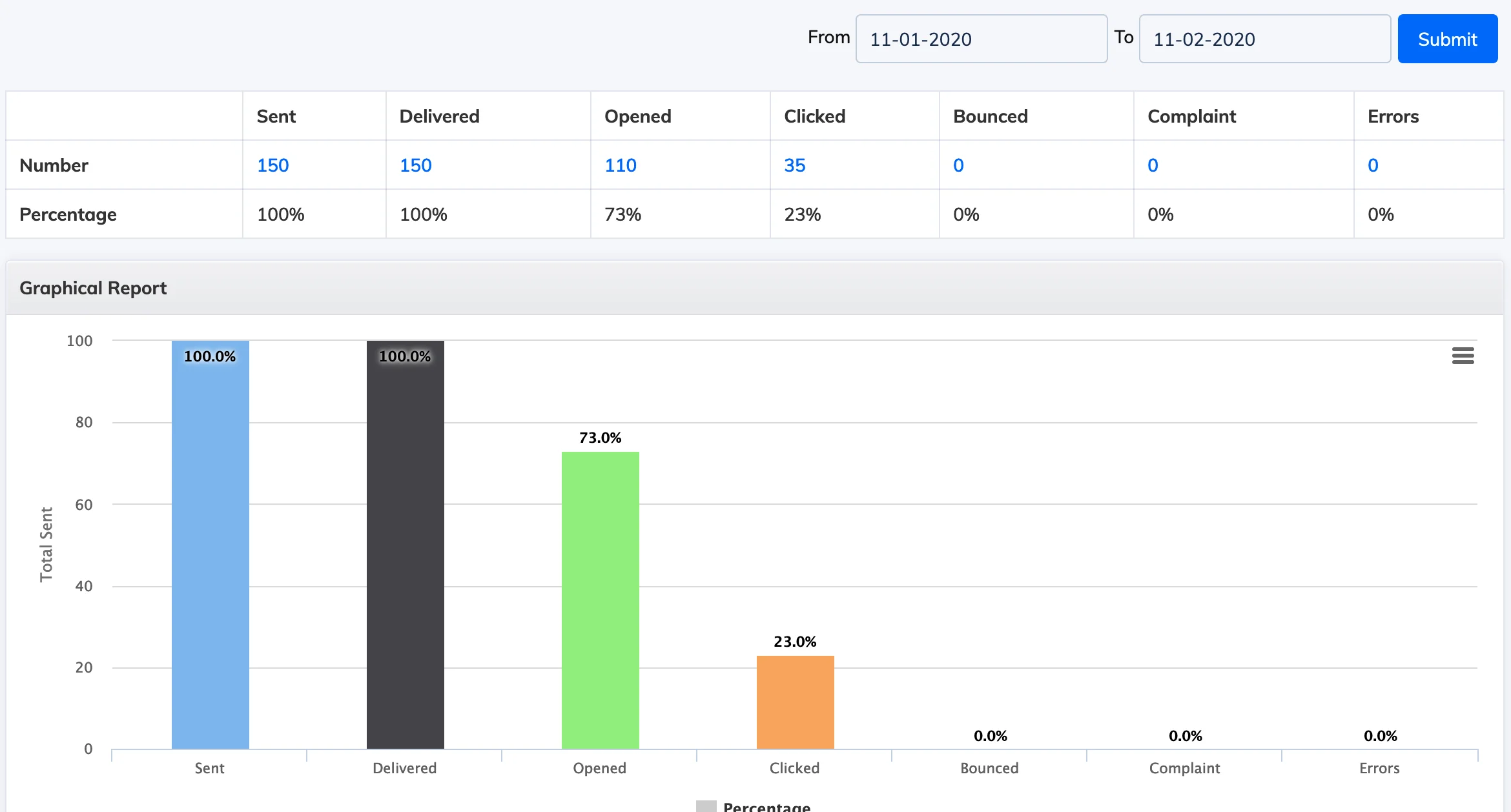Open the Sent number link 150
Screen dimensions: 1511x812
[272, 165]
